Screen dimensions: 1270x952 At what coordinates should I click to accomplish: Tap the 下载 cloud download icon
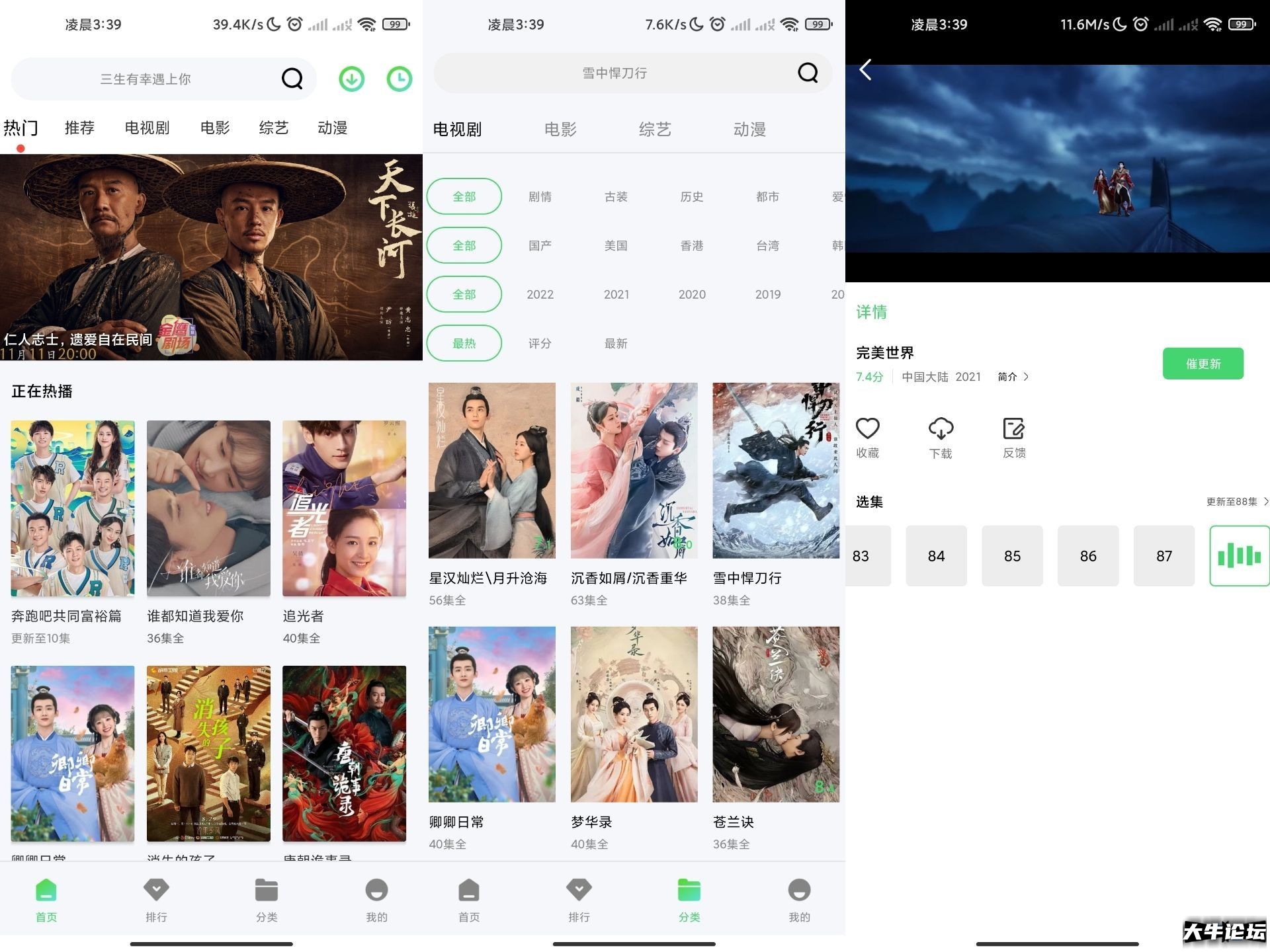(941, 428)
